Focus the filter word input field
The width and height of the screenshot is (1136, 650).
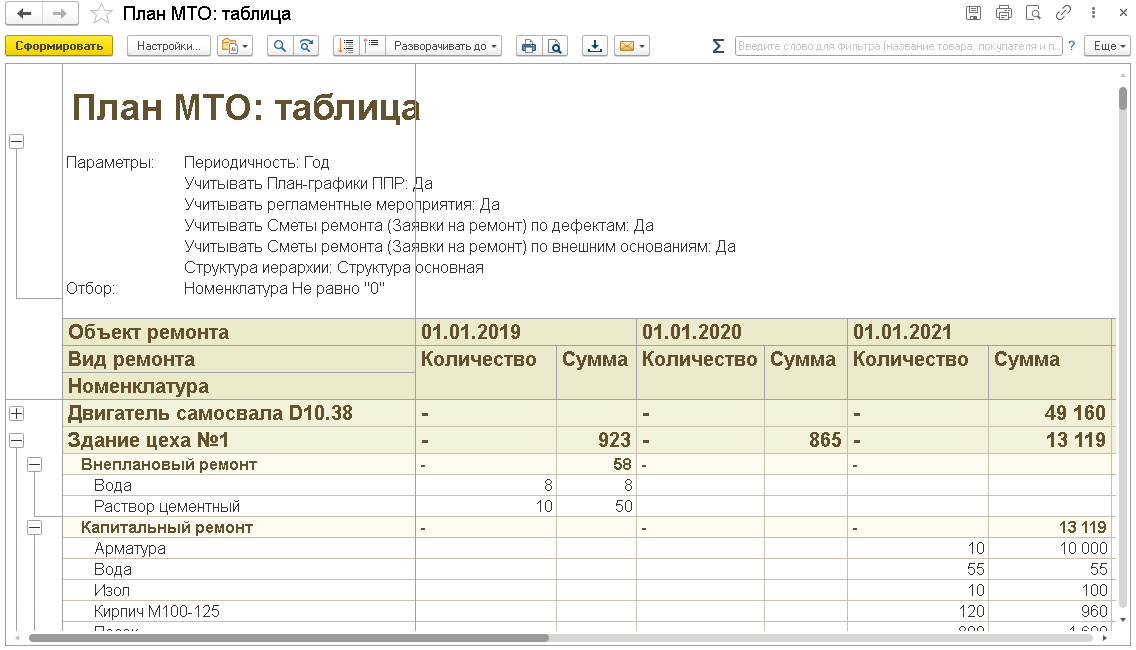click(x=898, y=46)
